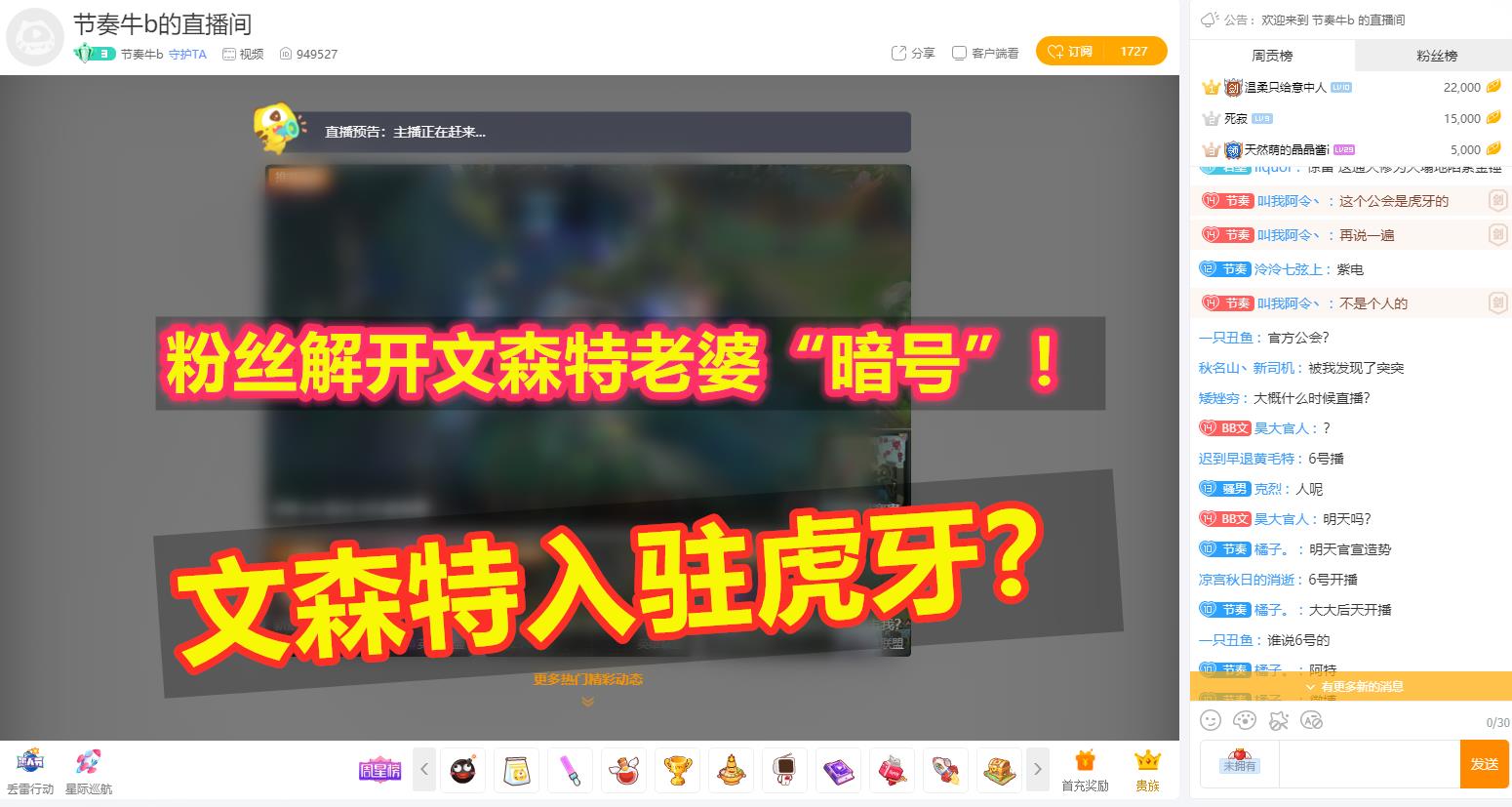
Task: Click contributor 天然萌的晶晶酱i
Action: (1286, 149)
